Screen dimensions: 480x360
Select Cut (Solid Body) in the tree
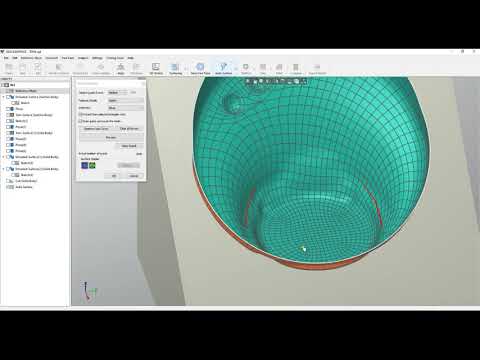point(26,181)
